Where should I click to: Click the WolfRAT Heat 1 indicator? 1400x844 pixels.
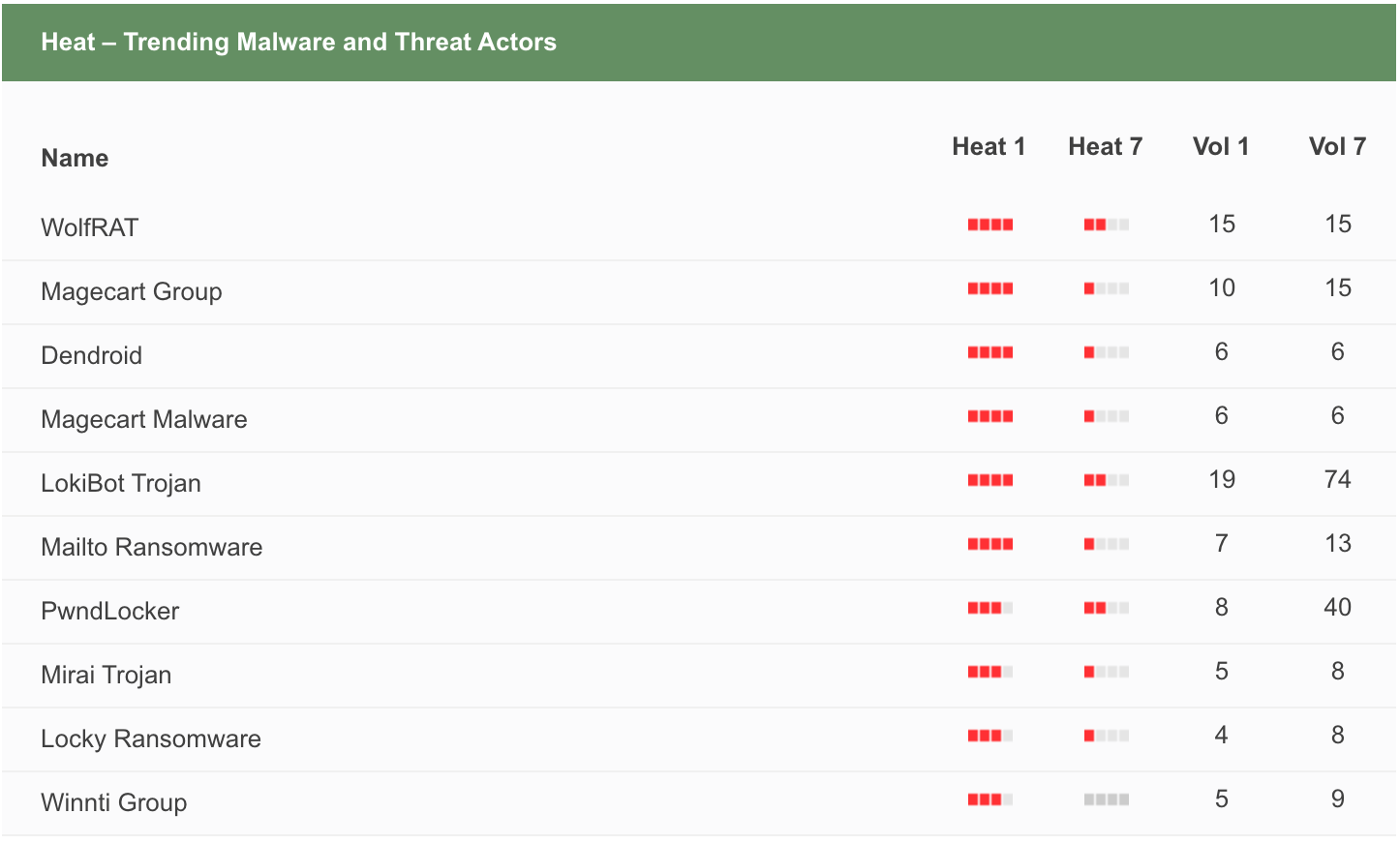click(x=989, y=225)
